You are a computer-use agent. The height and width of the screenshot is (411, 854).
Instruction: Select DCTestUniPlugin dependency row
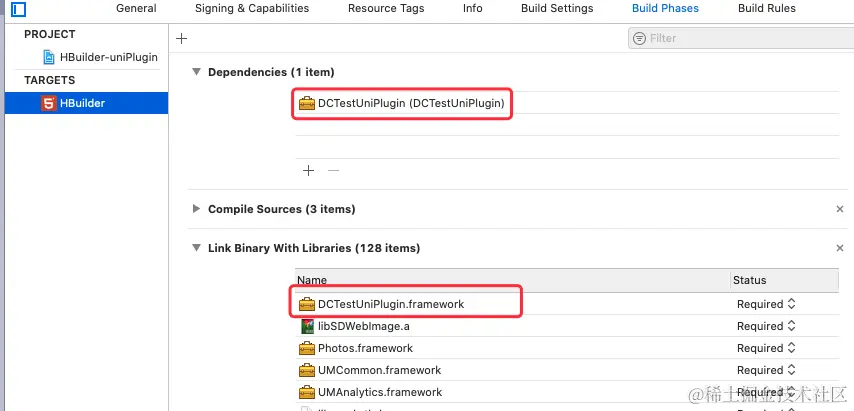tap(567, 103)
